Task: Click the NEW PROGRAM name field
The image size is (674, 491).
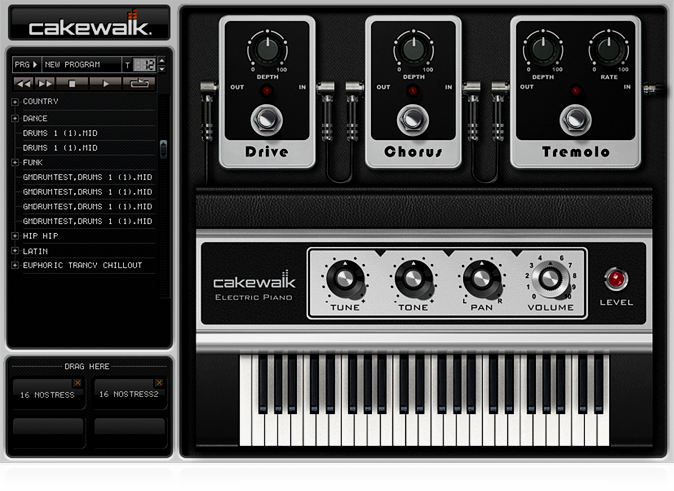Action: 81,64
